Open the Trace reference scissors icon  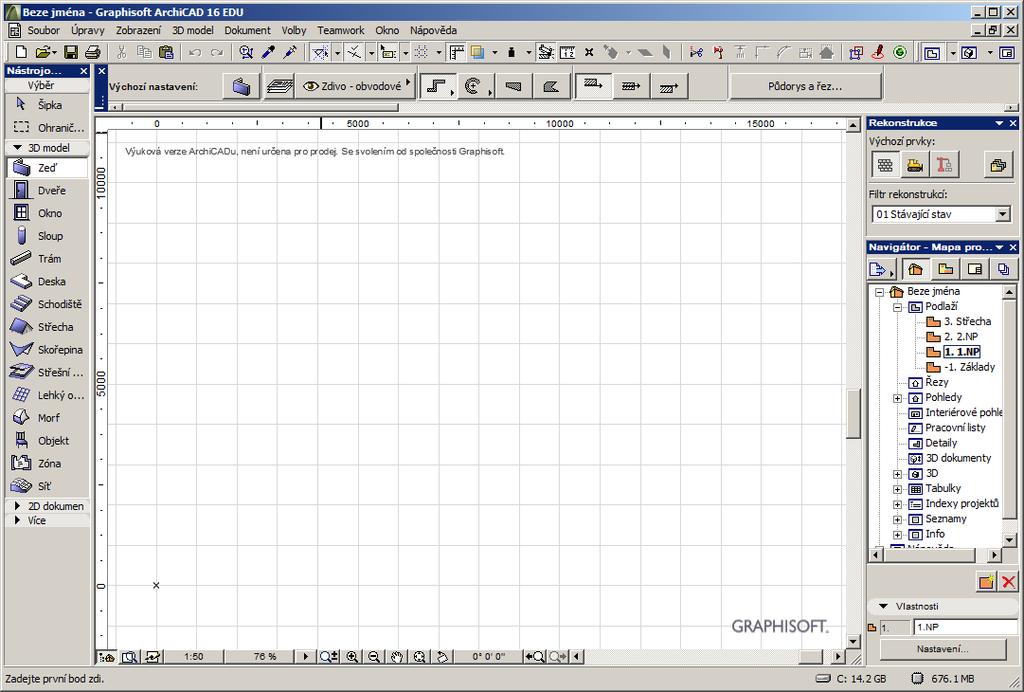[696, 53]
